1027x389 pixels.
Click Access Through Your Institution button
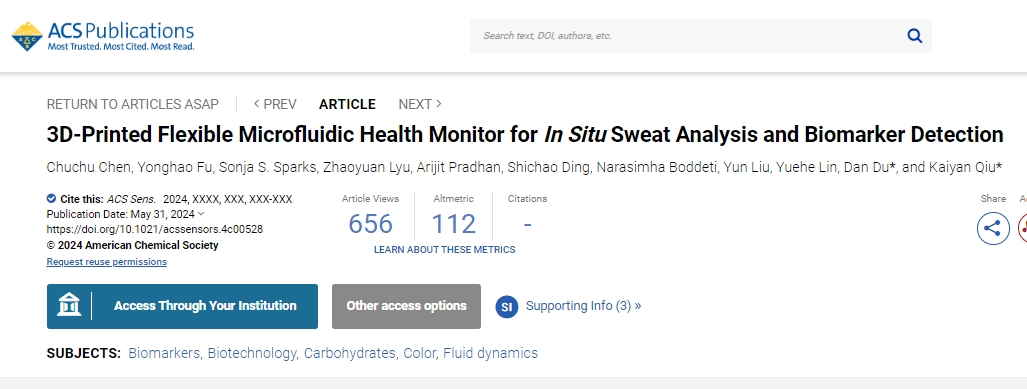tap(182, 306)
